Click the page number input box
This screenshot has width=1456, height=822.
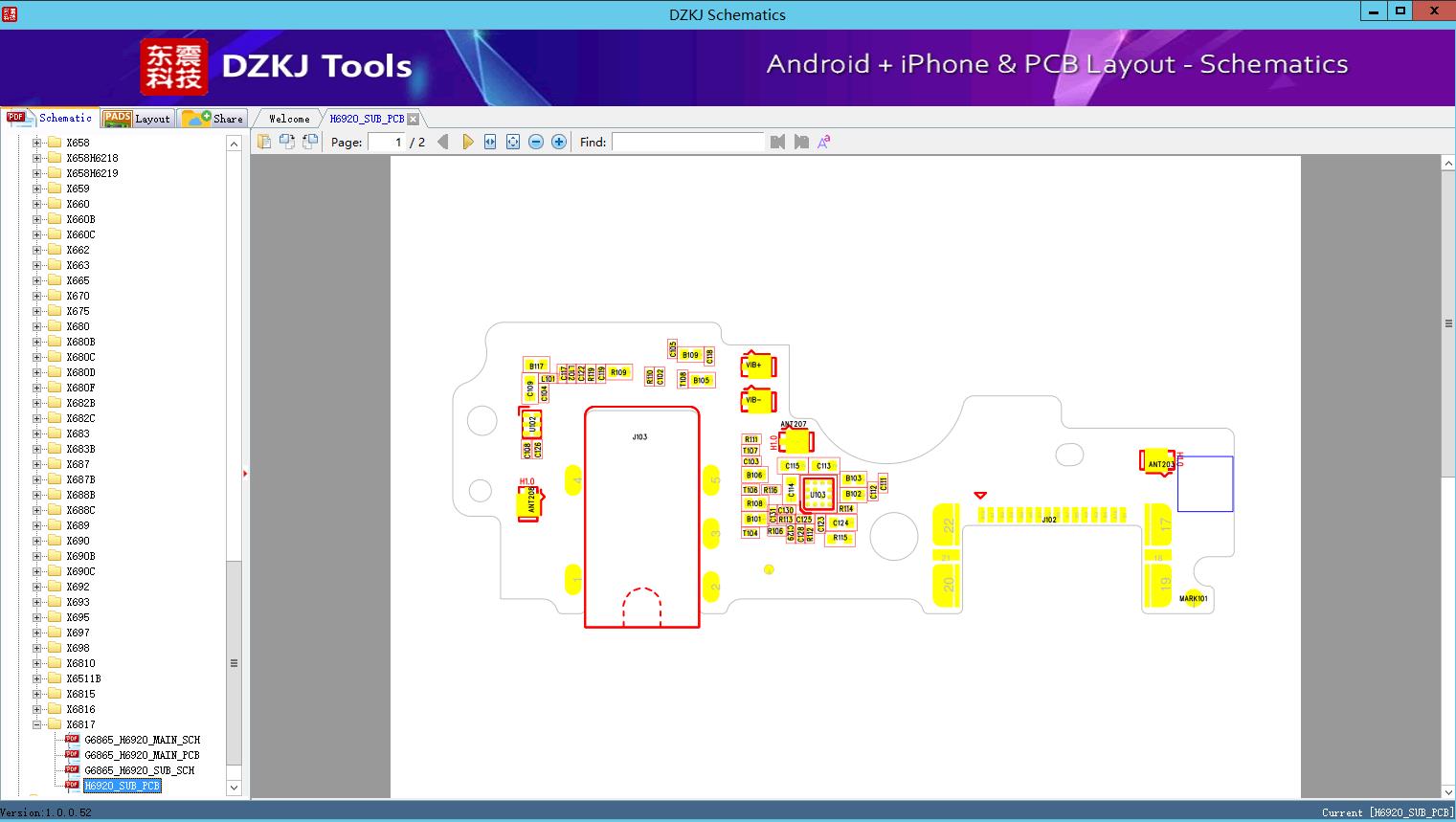pos(387,142)
